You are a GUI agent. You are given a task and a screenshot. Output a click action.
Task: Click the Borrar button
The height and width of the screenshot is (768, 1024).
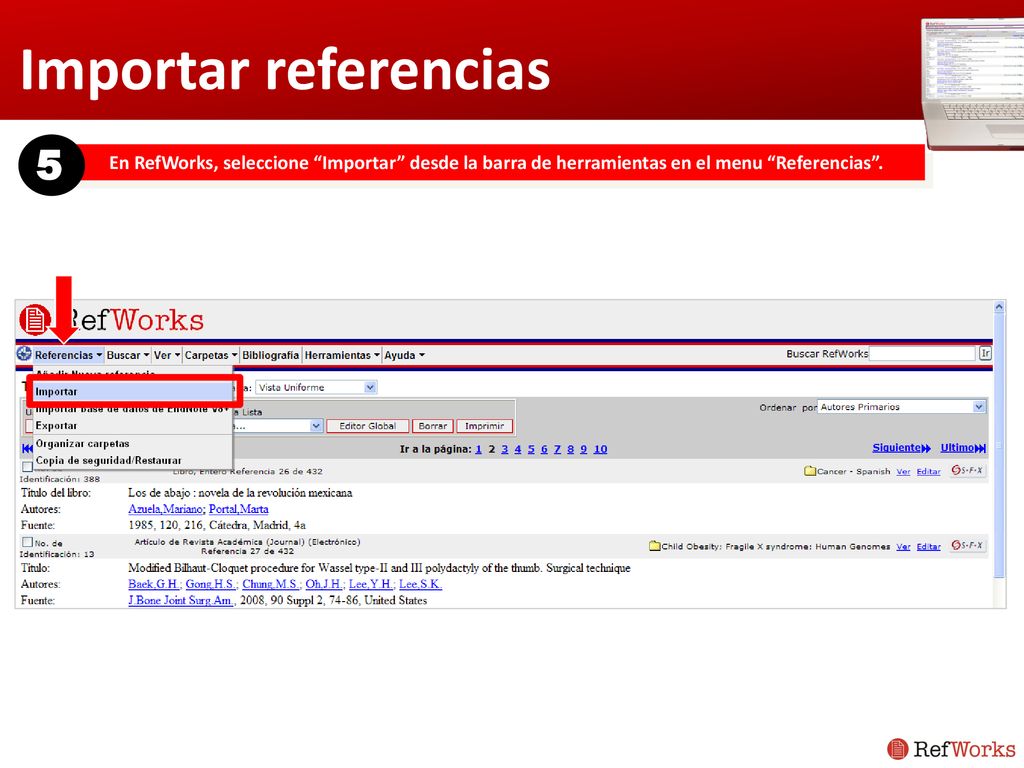432,426
